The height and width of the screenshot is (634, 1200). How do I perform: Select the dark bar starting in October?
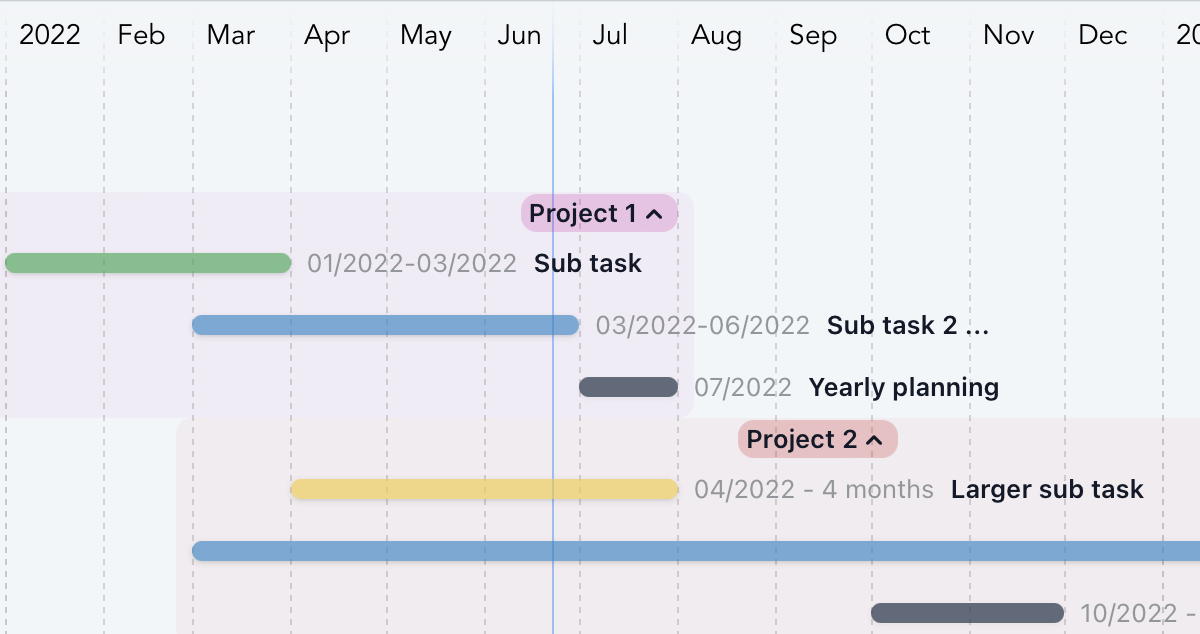point(967,613)
